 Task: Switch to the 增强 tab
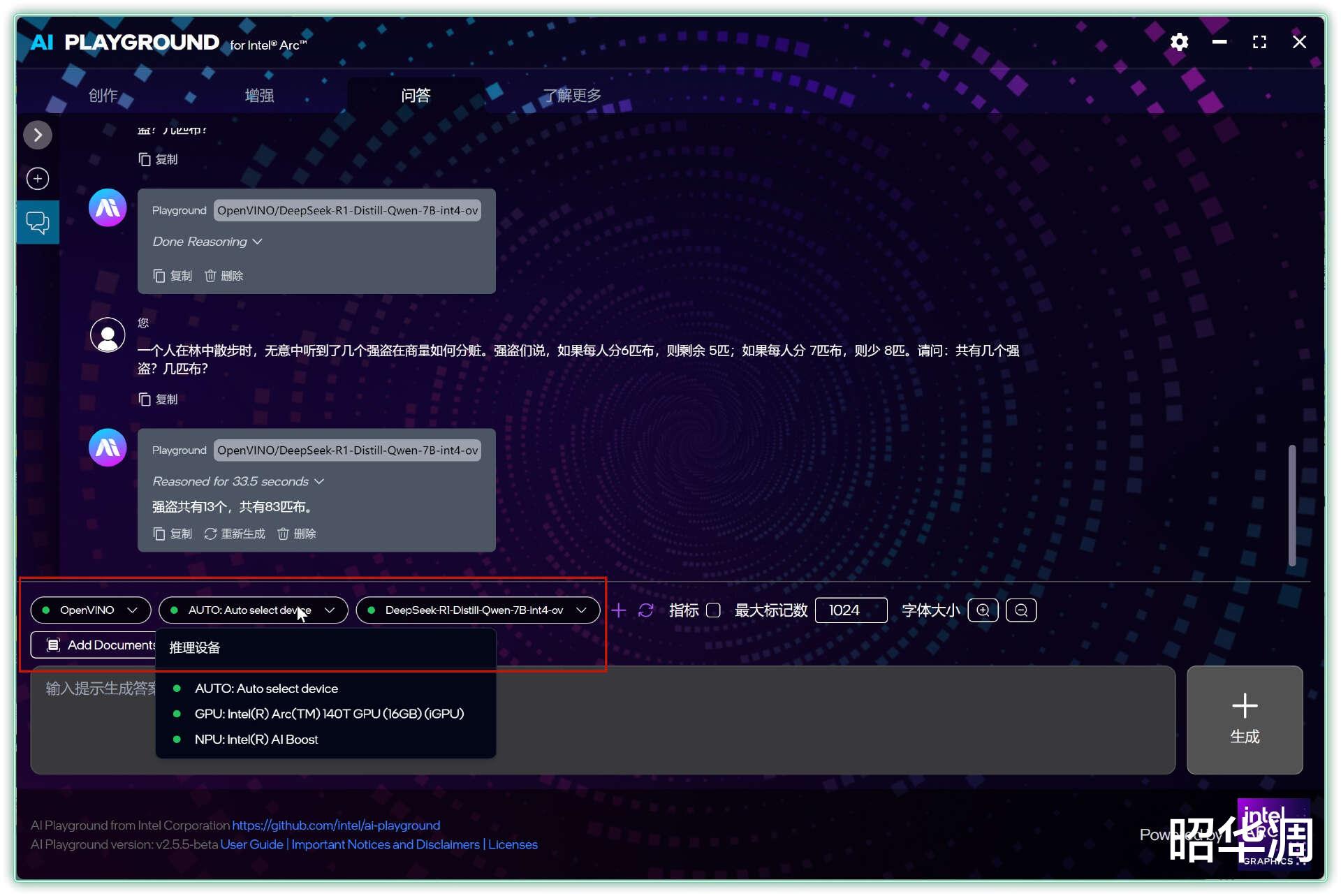click(259, 96)
